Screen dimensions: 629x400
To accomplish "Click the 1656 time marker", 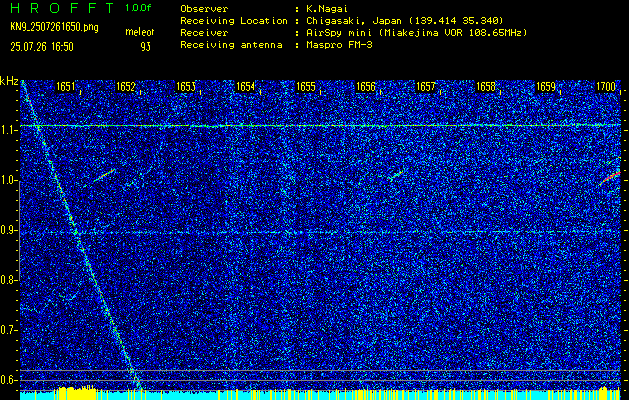I will (x=366, y=87).
